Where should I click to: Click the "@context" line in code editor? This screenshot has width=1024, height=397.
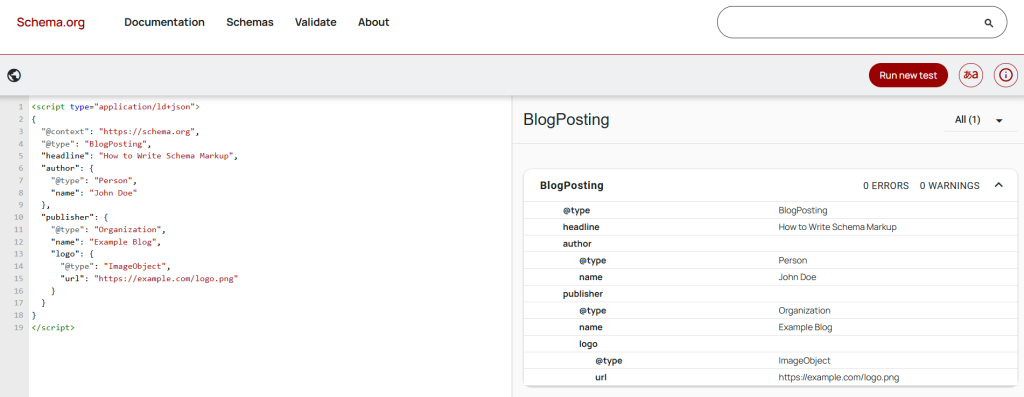pyautogui.click(x=120, y=131)
